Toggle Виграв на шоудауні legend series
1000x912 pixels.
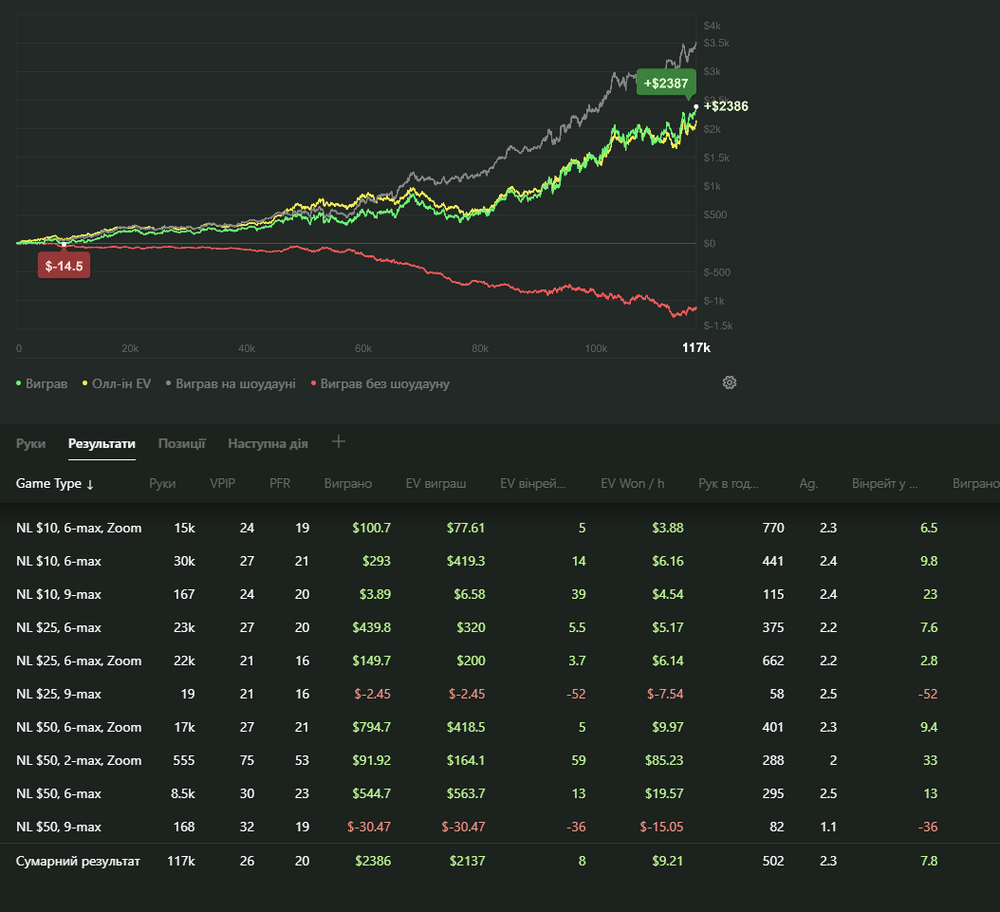pyautogui.click(x=230, y=384)
